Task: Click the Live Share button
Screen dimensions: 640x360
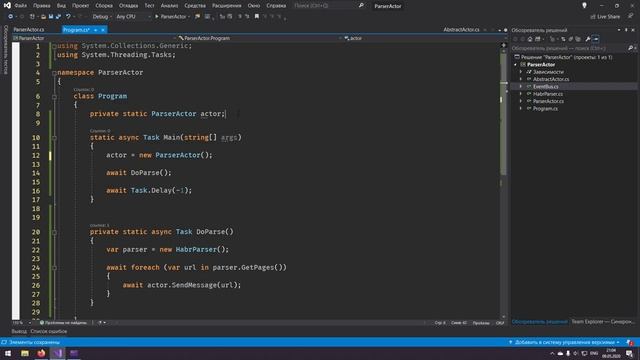Action: click(605, 17)
